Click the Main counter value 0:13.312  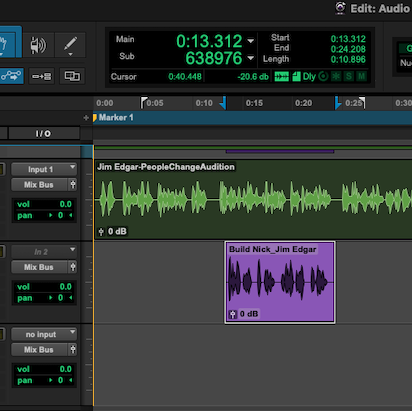209,41
